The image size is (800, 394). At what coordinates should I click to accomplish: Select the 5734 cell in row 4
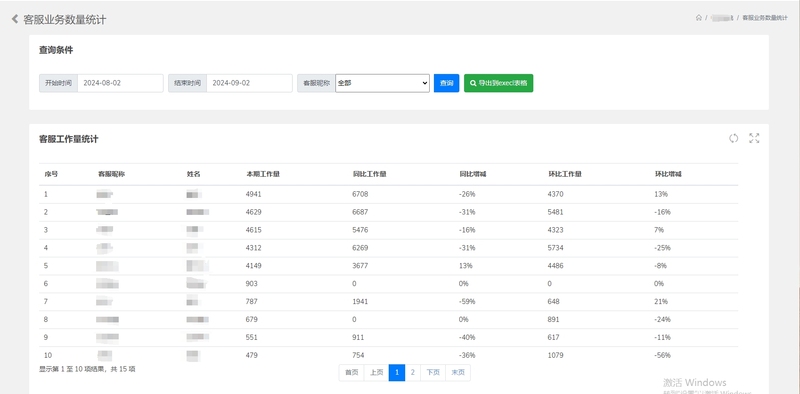coord(556,248)
